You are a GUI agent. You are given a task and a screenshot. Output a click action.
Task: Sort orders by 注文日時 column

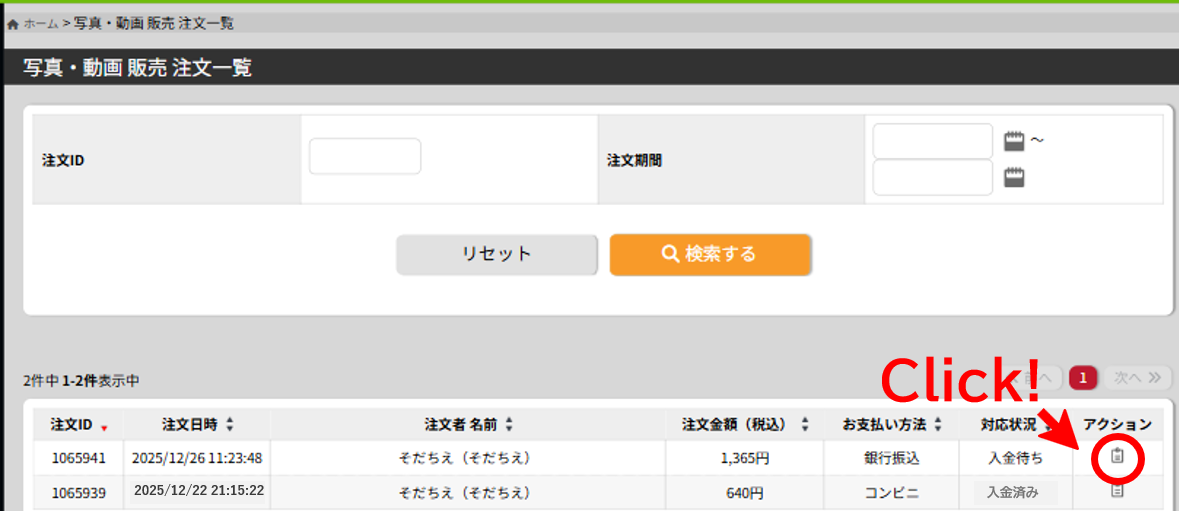(197, 425)
